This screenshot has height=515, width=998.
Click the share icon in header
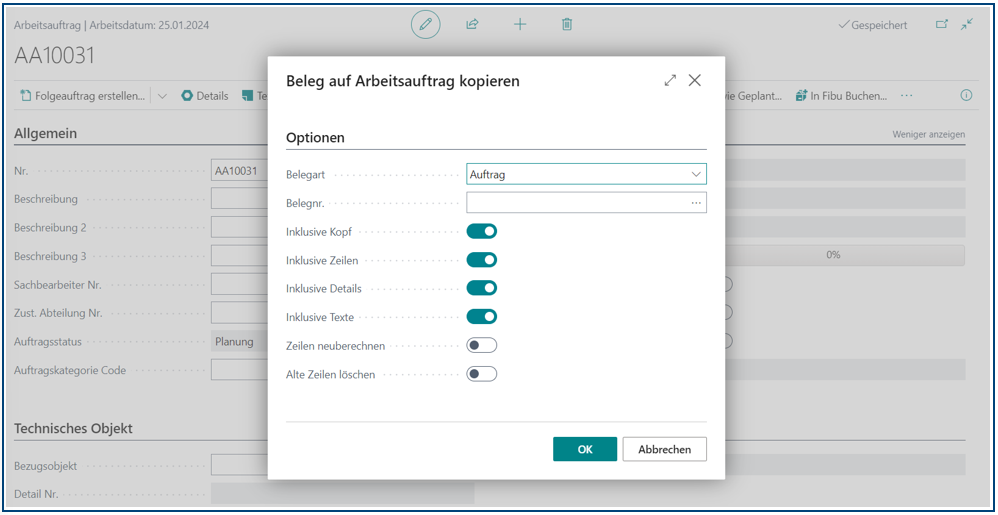point(473,25)
